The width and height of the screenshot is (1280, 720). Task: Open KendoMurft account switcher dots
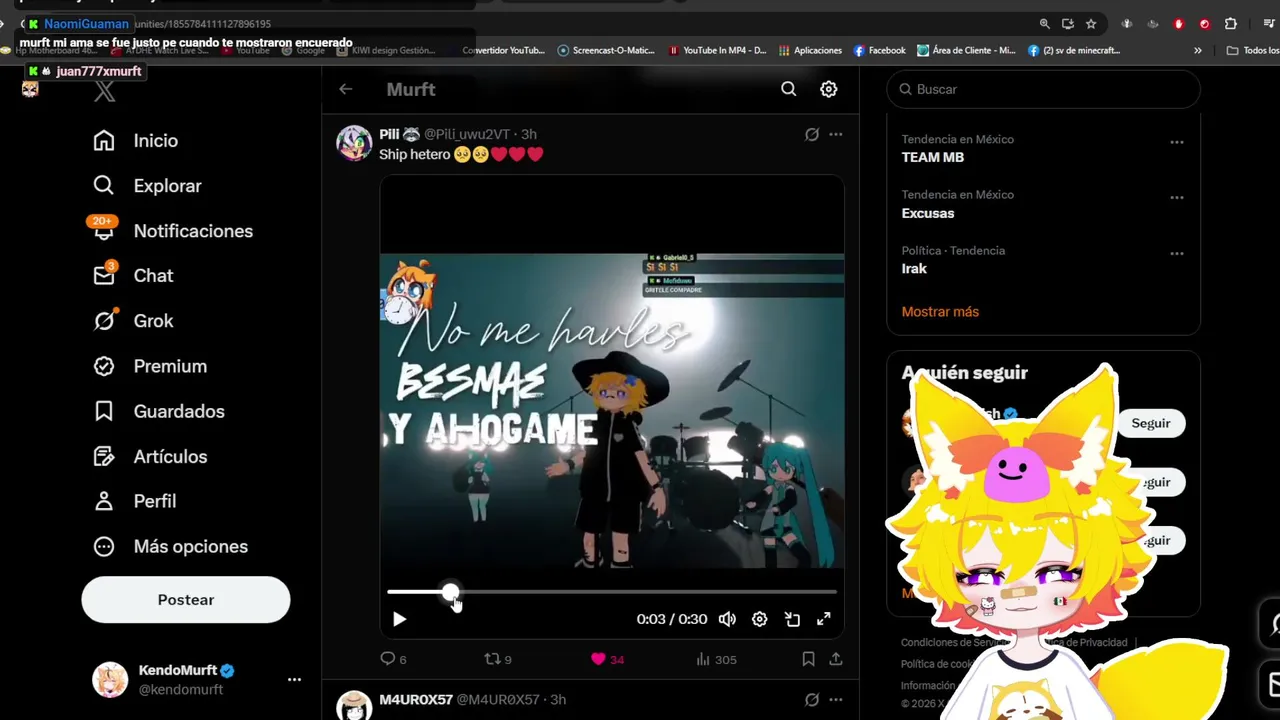pos(294,680)
